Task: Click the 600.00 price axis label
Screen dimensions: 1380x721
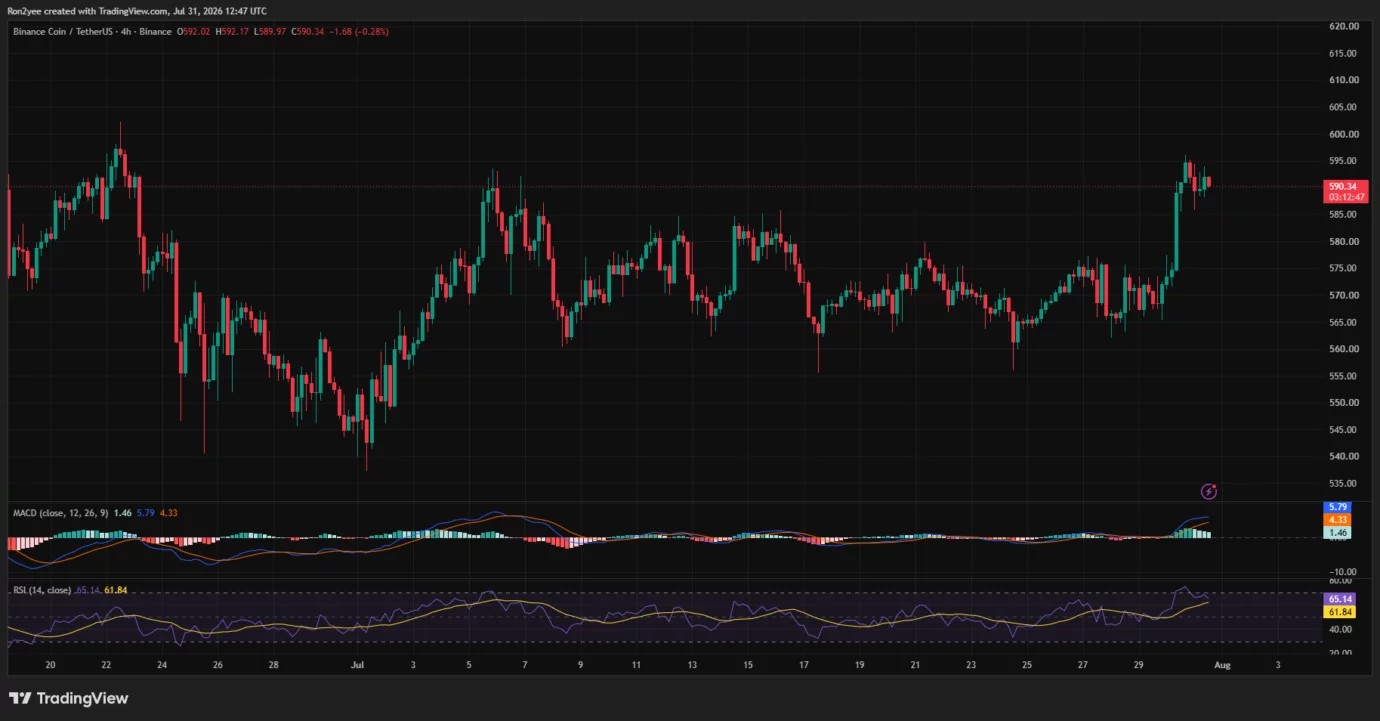Action: (1342, 134)
